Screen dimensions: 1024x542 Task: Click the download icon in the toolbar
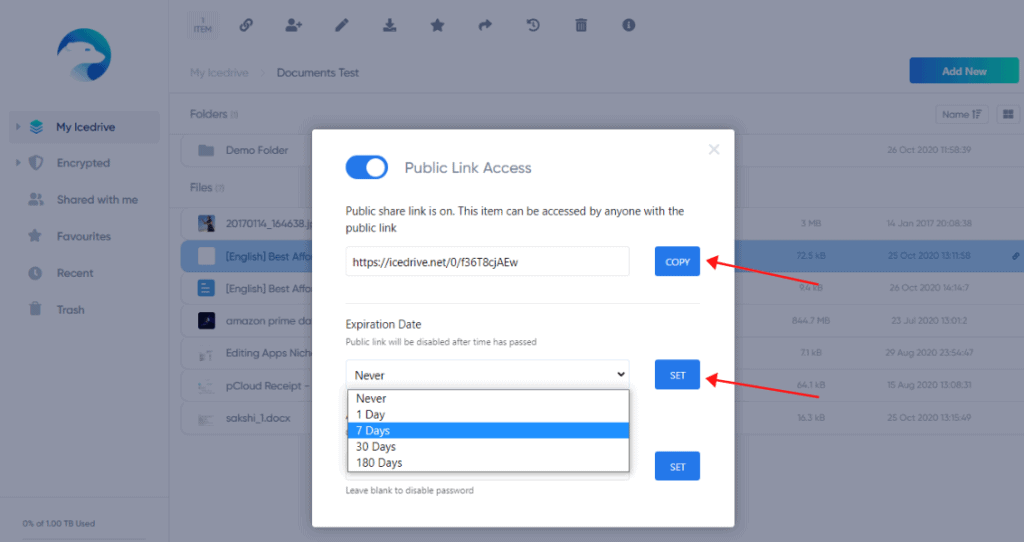(389, 25)
